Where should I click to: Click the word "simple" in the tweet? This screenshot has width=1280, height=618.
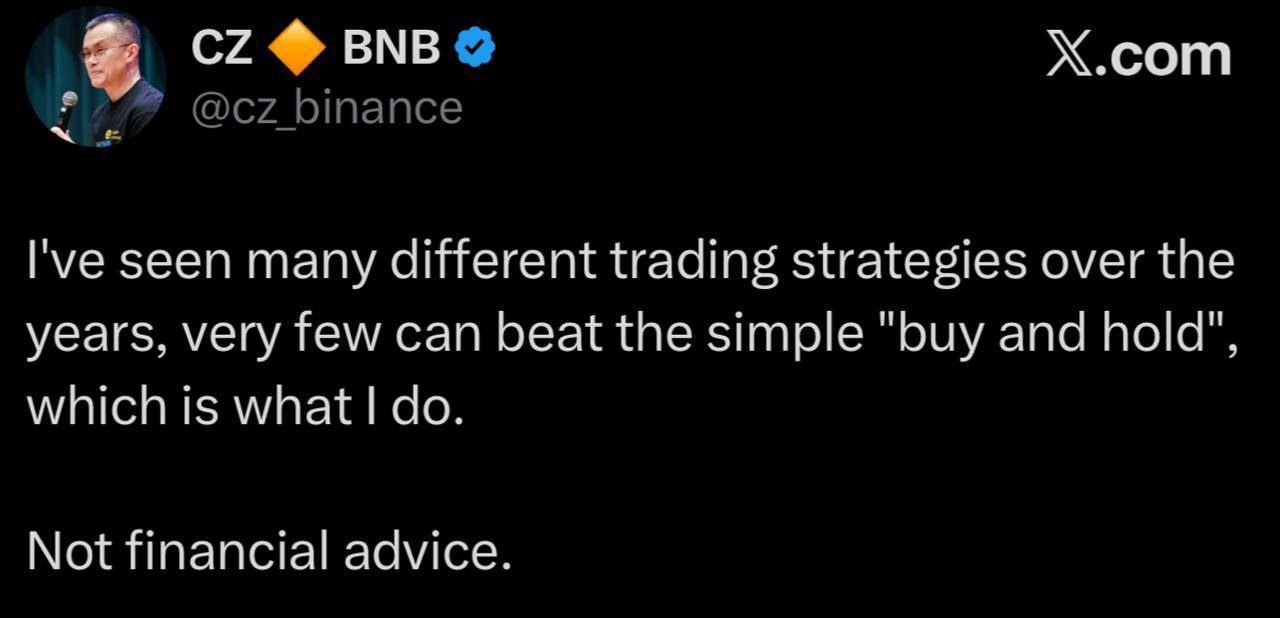[x=785, y=335]
